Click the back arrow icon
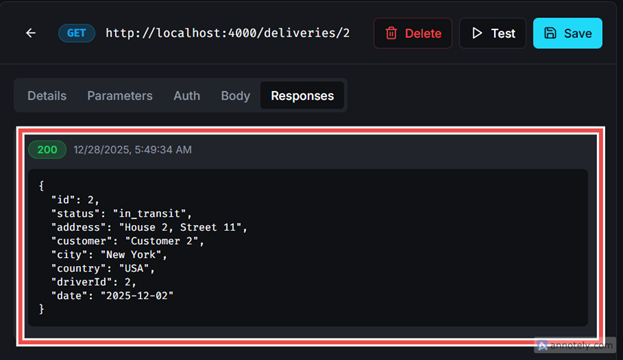 (x=31, y=33)
